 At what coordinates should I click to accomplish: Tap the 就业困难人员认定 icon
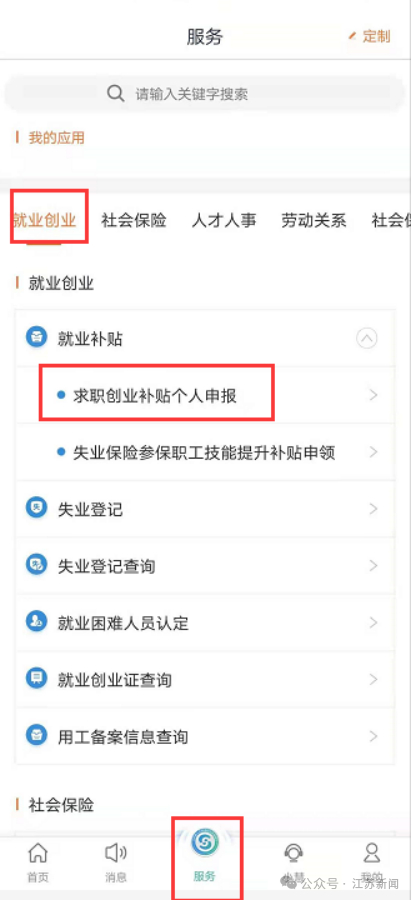pos(37,622)
